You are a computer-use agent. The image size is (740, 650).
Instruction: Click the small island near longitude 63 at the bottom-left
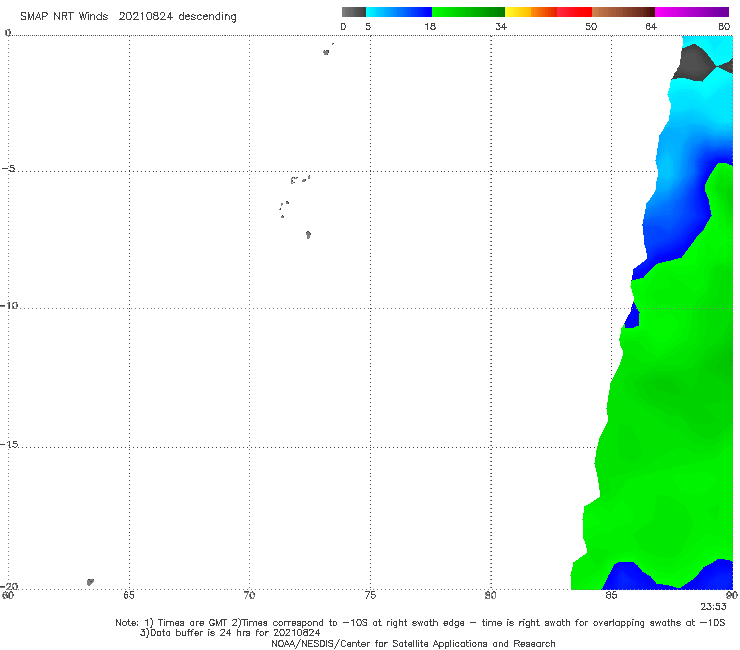pos(90,582)
